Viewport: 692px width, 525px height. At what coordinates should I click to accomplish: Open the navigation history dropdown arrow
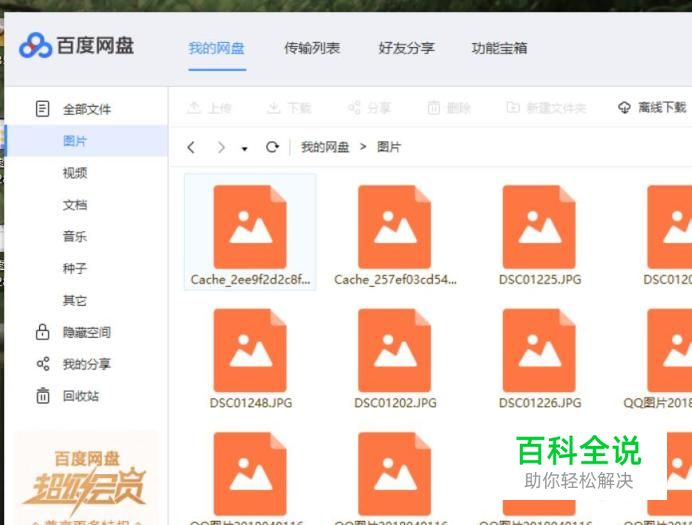click(x=244, y=149)
